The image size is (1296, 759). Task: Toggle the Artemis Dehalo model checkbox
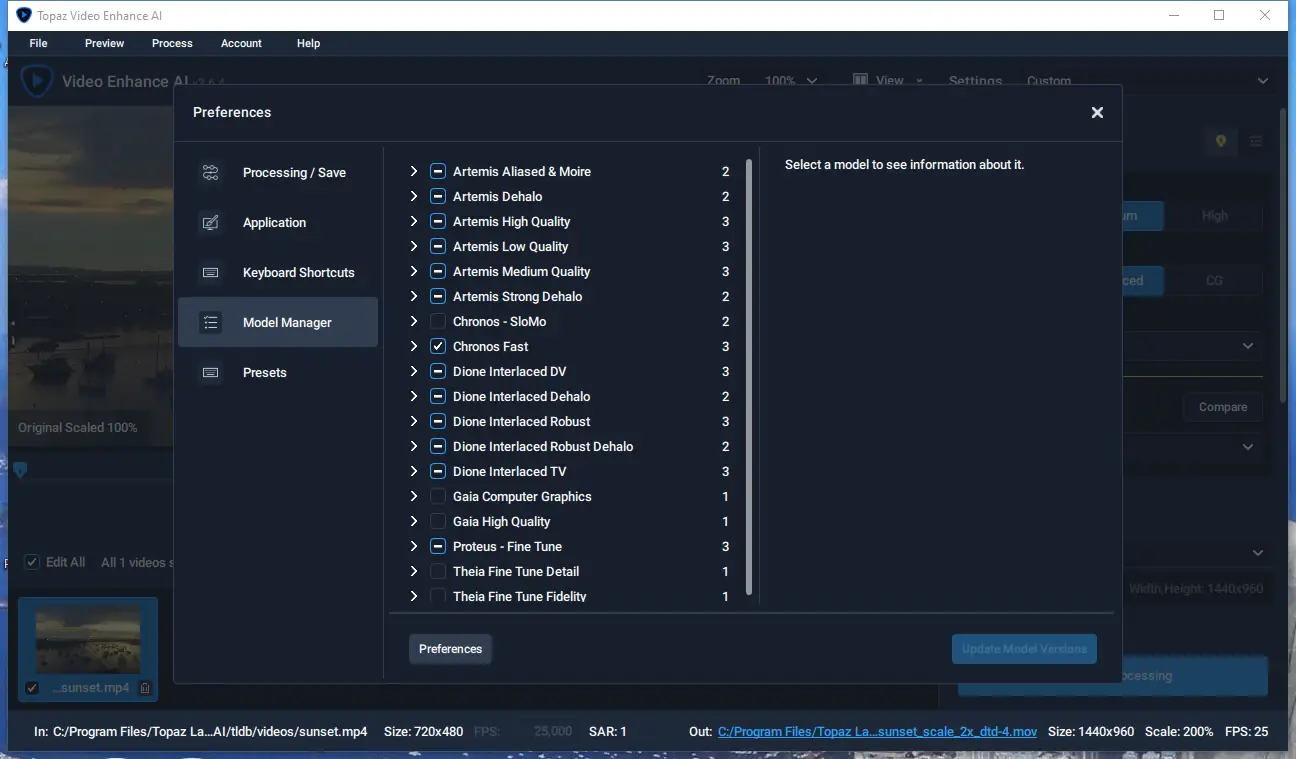[x=438, y=196]
